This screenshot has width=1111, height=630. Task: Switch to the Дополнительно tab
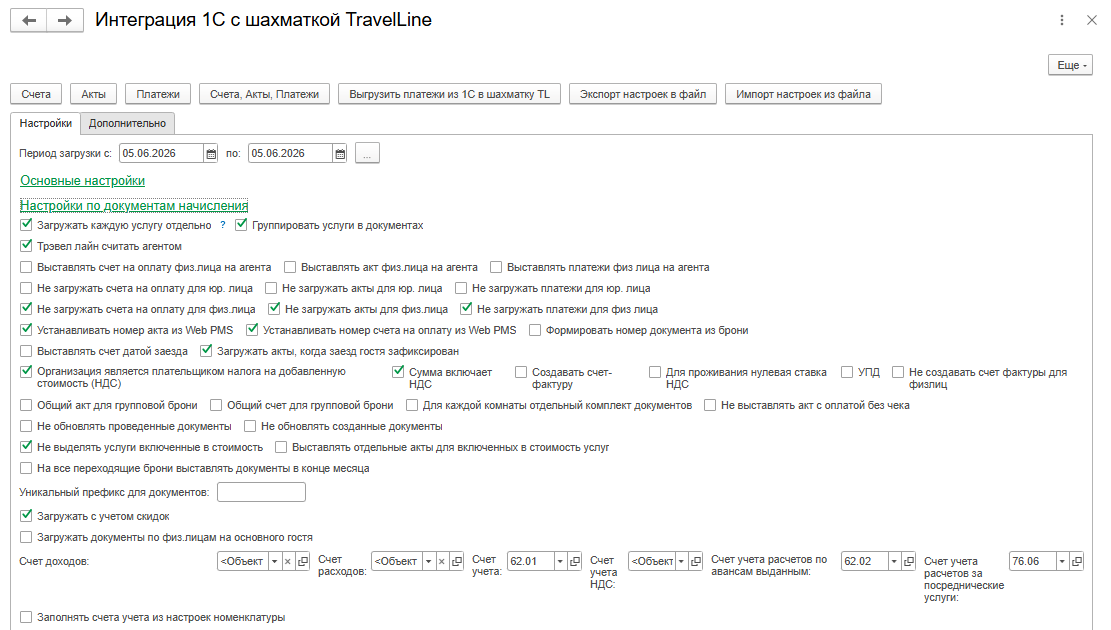(x=128, y=123)
